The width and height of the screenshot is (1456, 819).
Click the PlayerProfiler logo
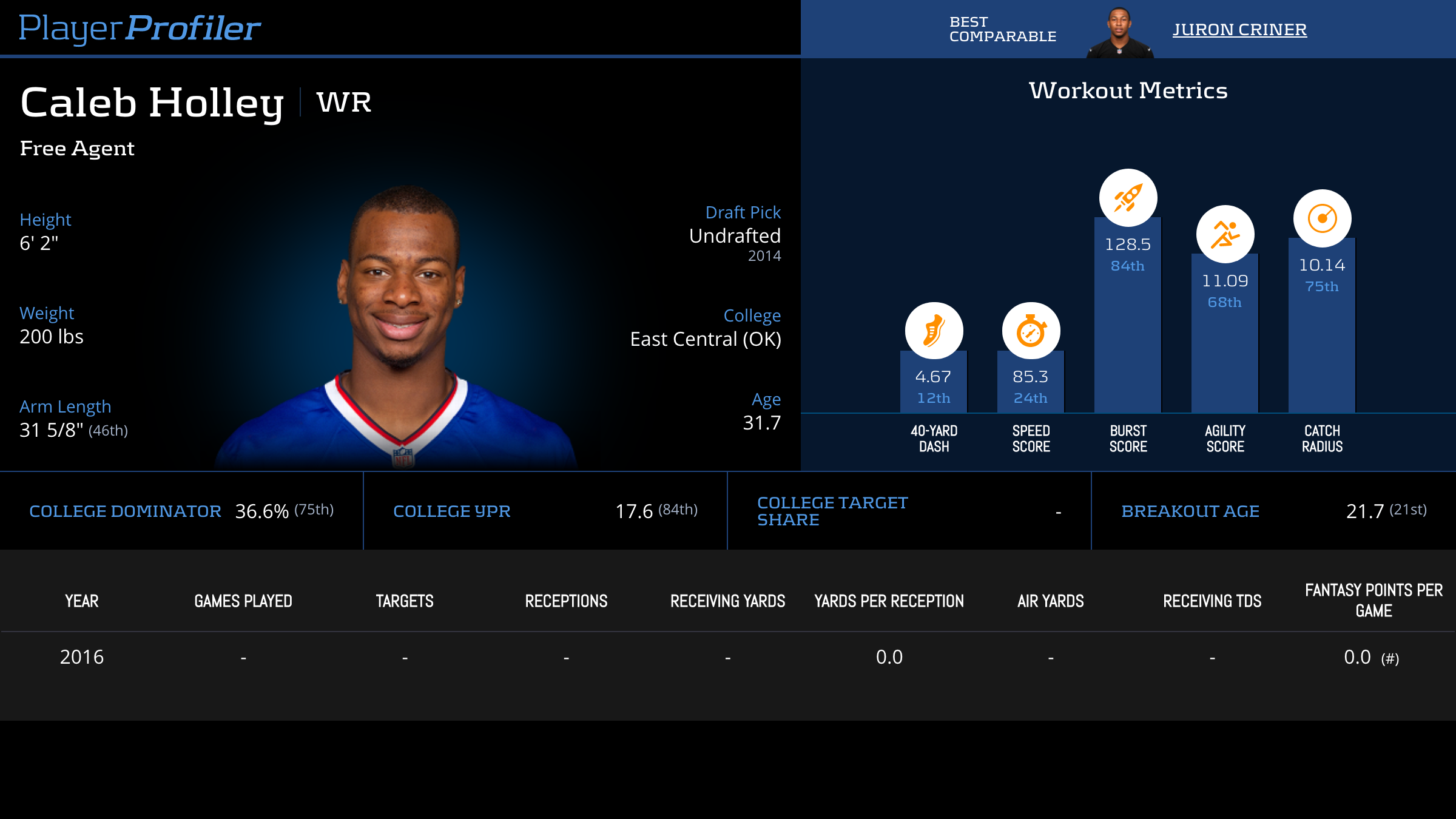(140, 28)
